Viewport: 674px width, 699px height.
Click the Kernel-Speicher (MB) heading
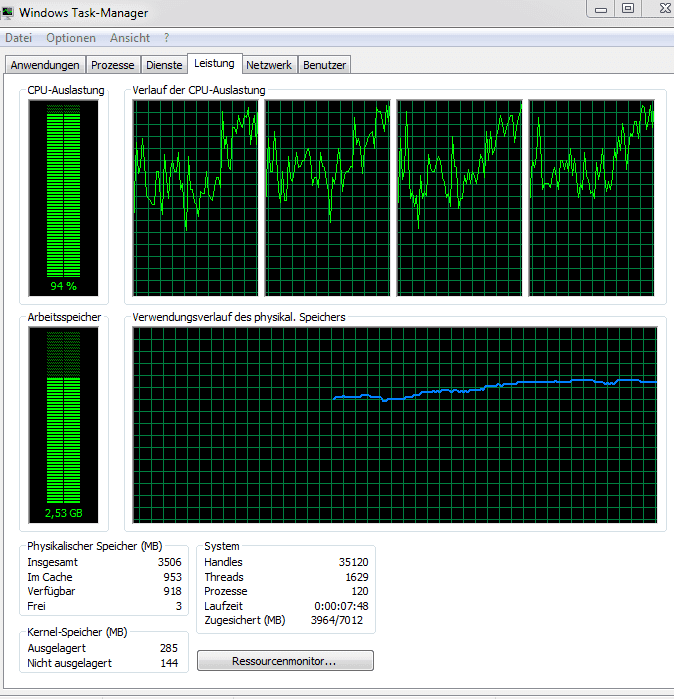(x=77, y=632)
